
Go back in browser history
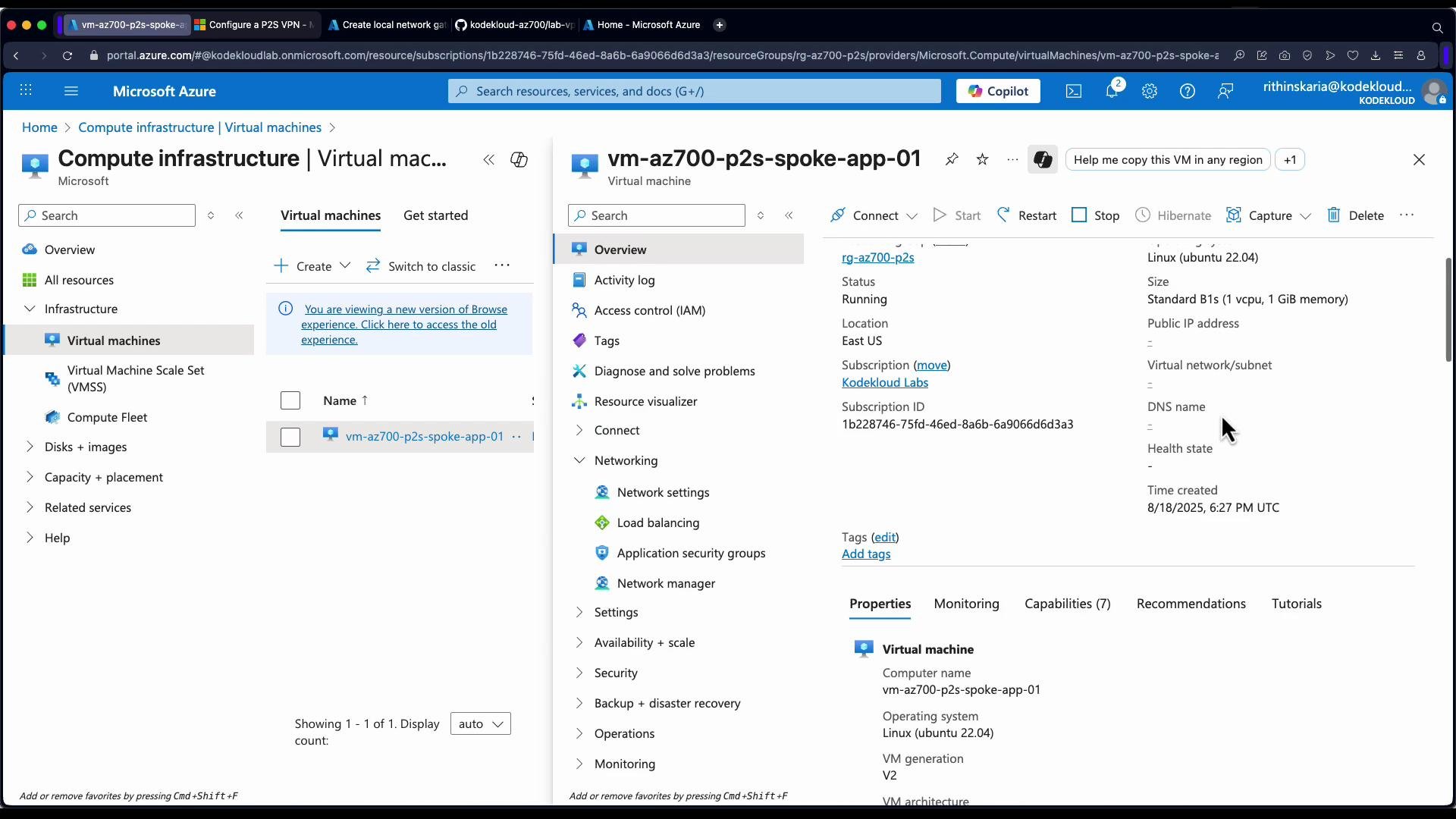[16, 55]
